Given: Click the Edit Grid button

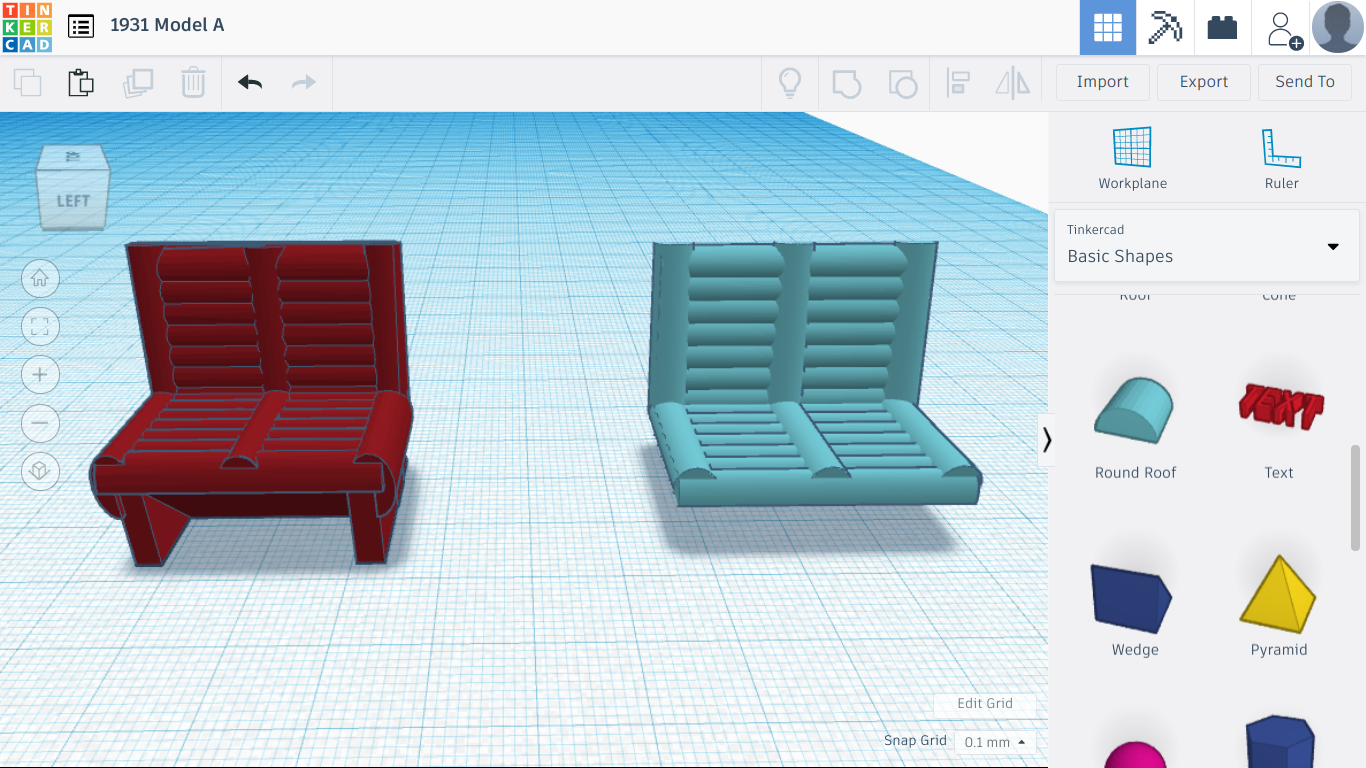Looking at the screenshot, I should (x=985, y=704).
